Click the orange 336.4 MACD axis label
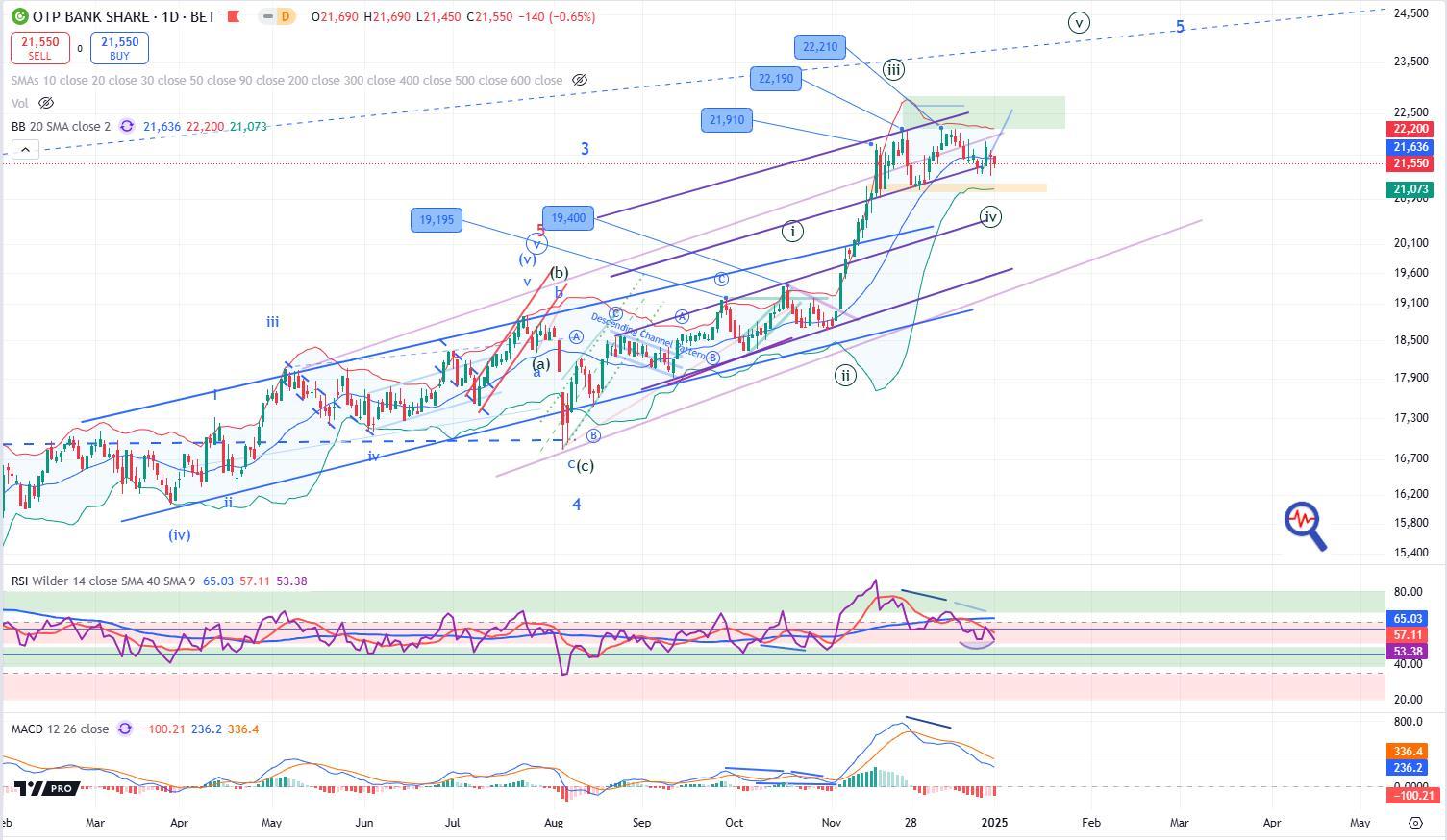This screenshot has height=840, width=1447. point(1408,752)
